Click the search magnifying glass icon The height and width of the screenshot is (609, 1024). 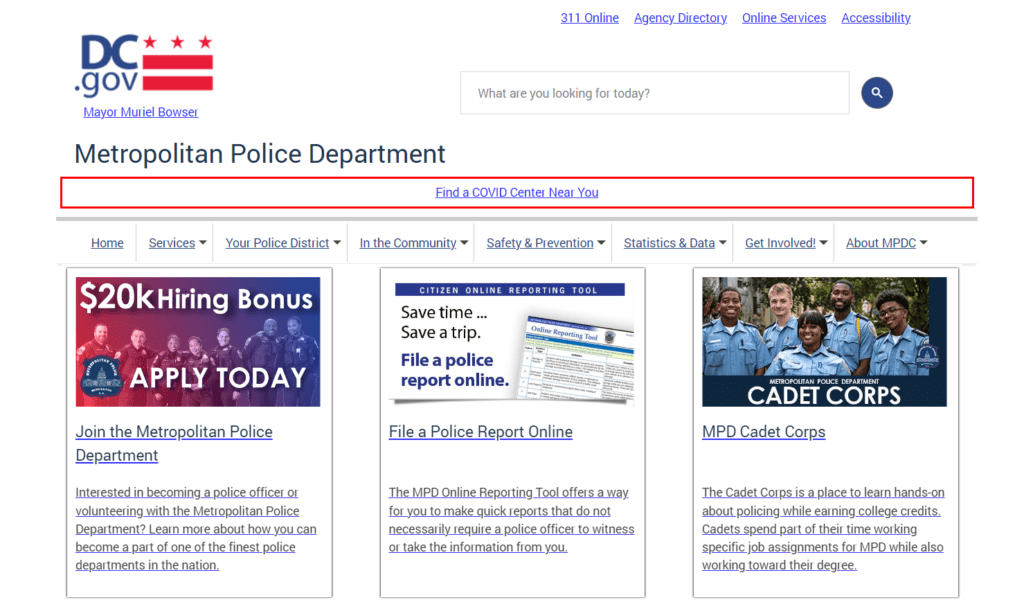[876, 92]
